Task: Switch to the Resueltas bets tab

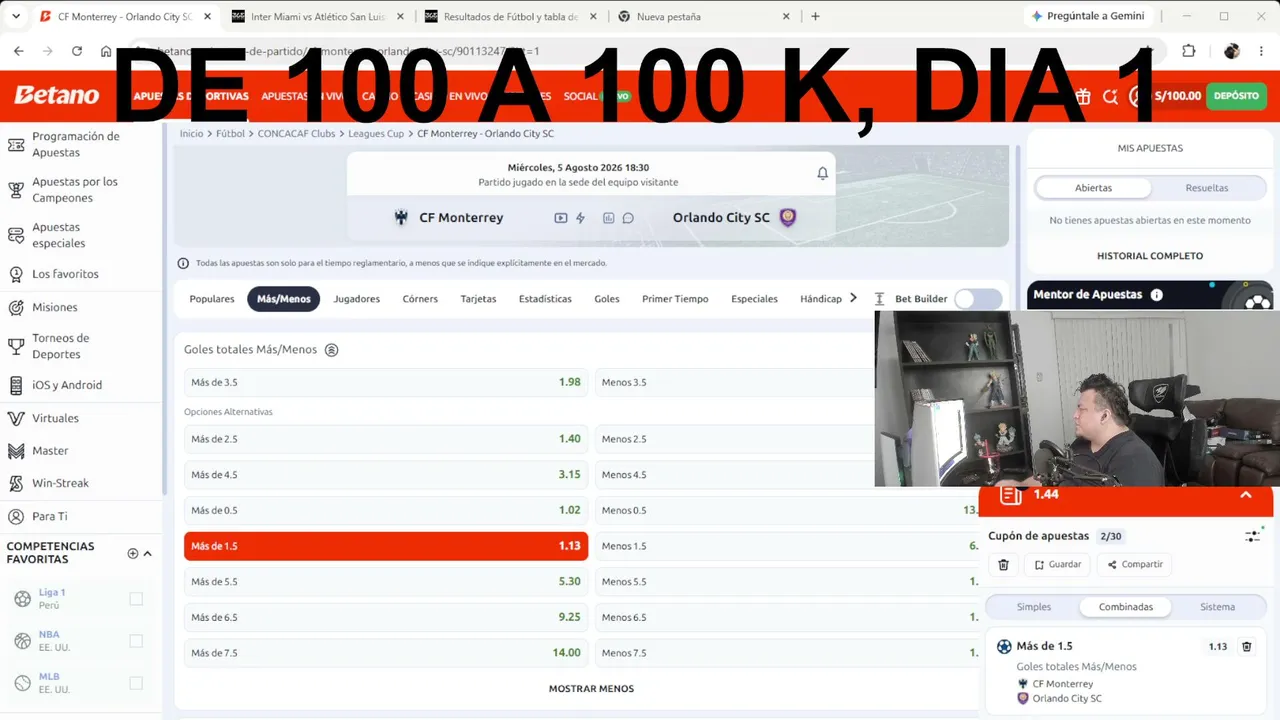Action: (x=1207, y=188)
